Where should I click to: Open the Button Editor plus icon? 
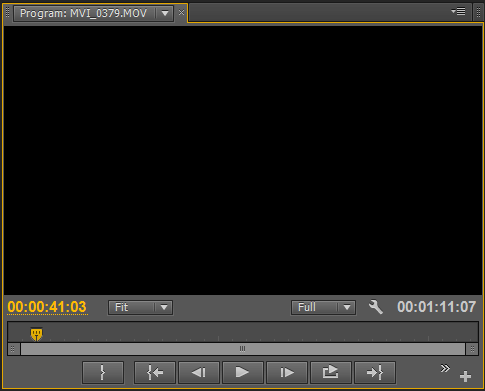tap(465, 376)
